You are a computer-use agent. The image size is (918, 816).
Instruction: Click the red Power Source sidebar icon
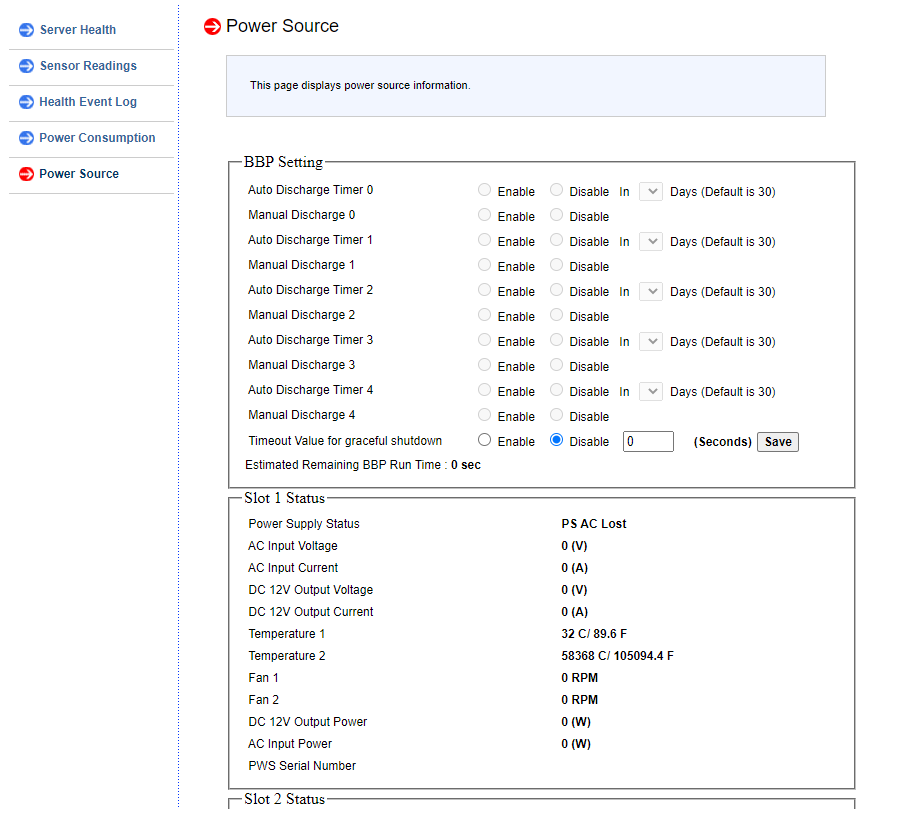26,174
